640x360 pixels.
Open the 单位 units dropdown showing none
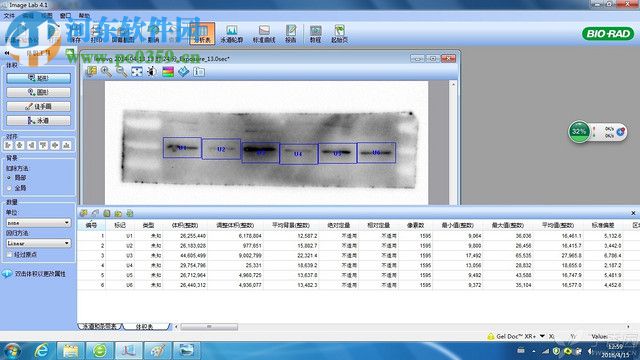click(x=38, y=223)
